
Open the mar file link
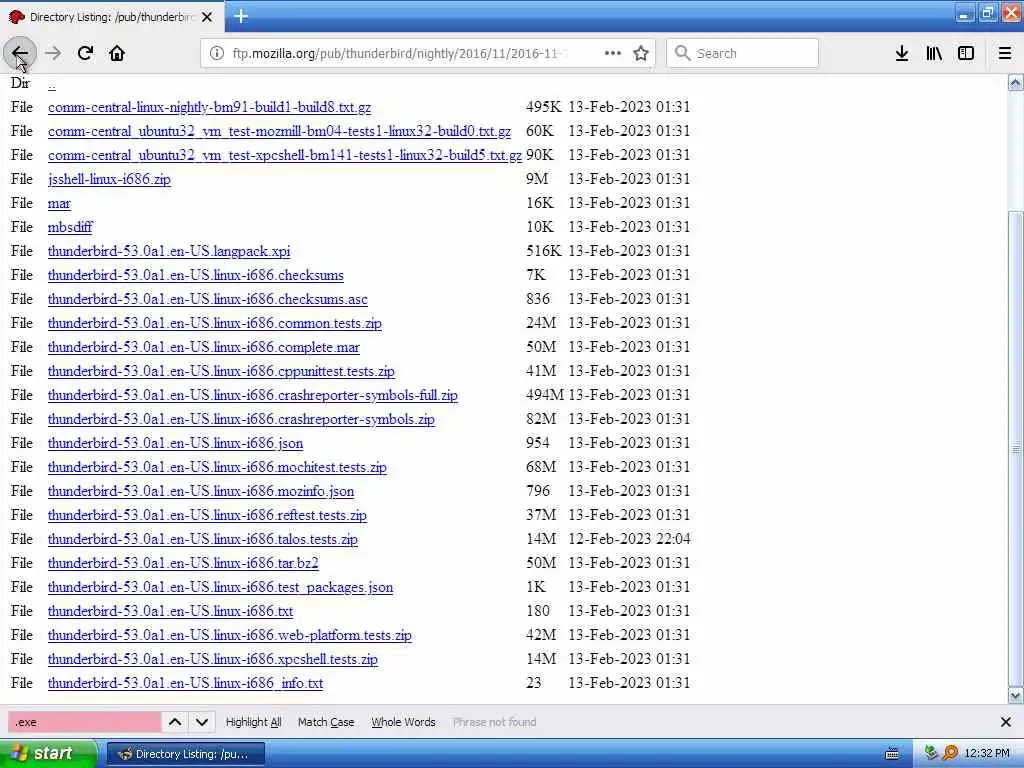(59, 203)
